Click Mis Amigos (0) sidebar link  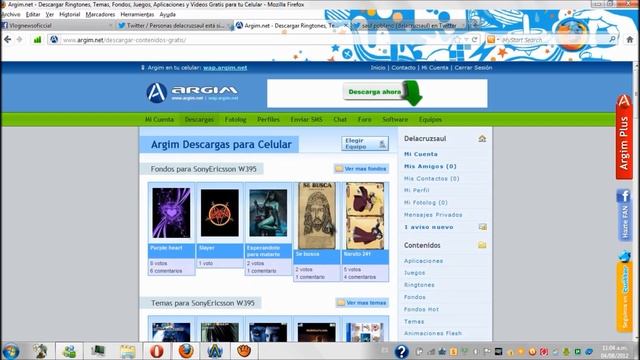(x=430, y=166)
